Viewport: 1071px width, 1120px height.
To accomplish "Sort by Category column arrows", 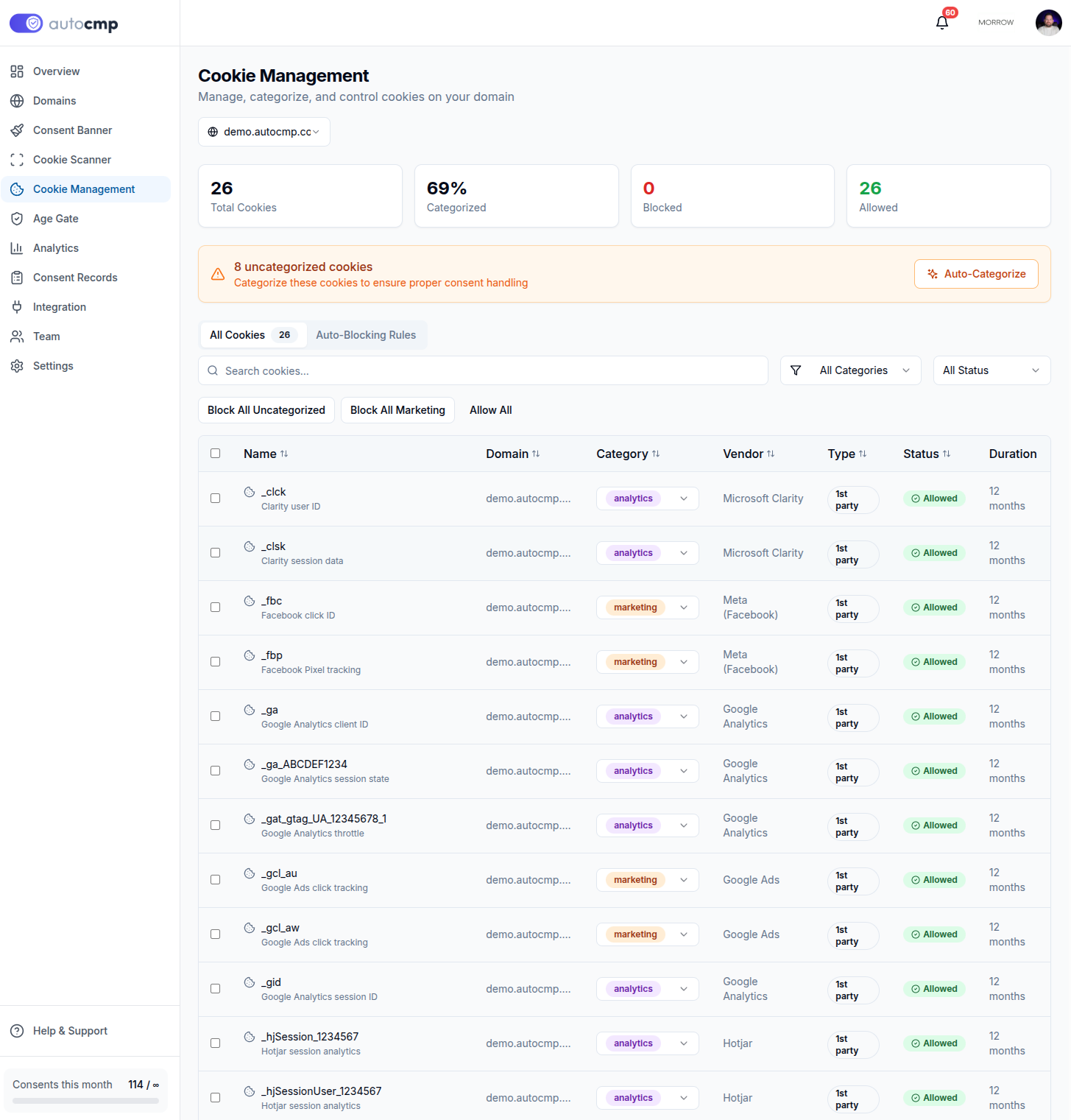I will pos(656,454).
